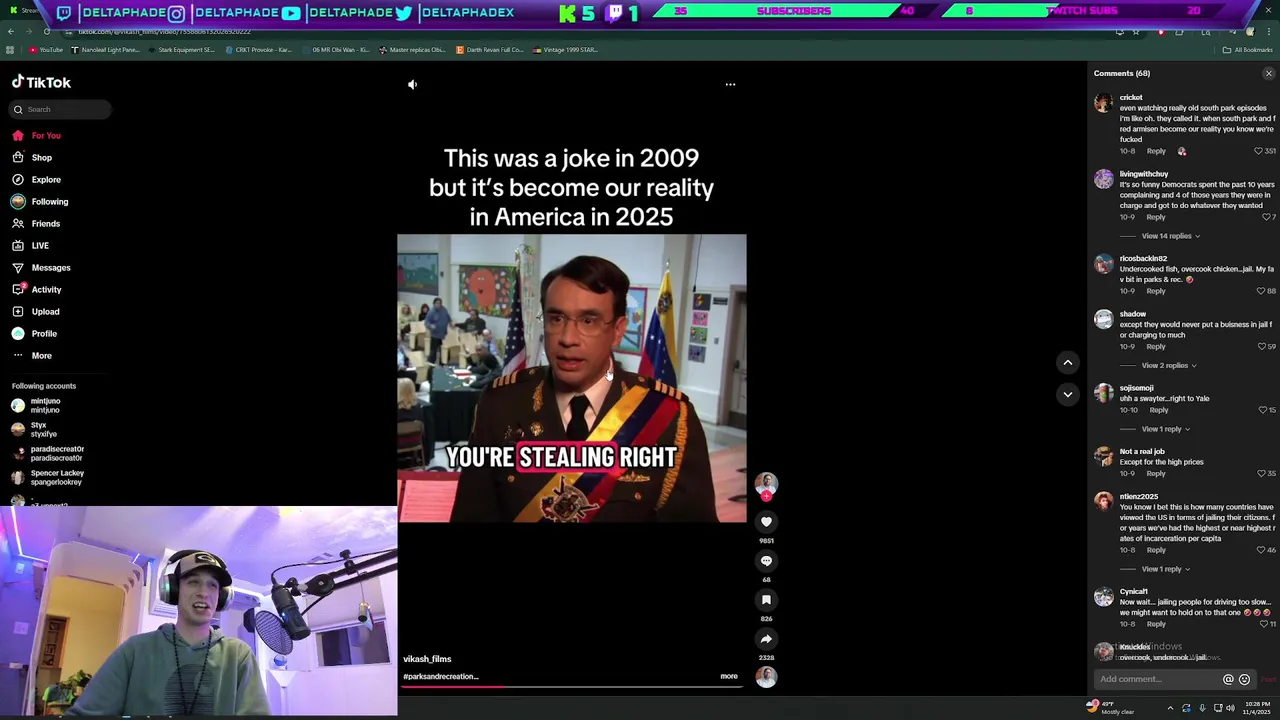Click the share arrow icon
The width and height of the screenshot is (1280, 720).
point(766,639)
